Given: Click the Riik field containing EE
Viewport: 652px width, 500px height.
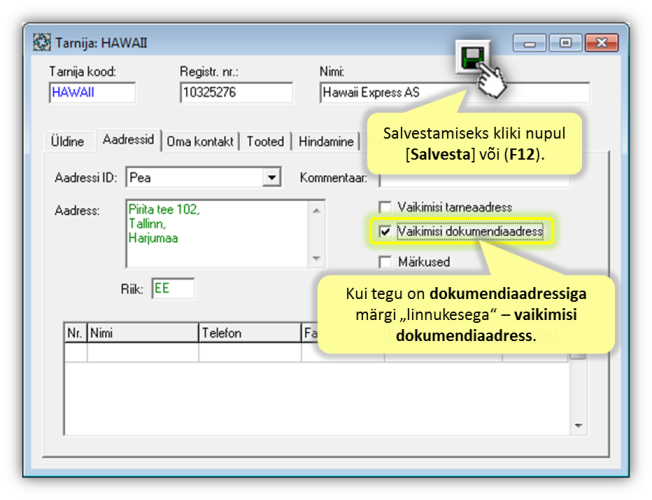Looking at the screenshot, I should point(172,289).
